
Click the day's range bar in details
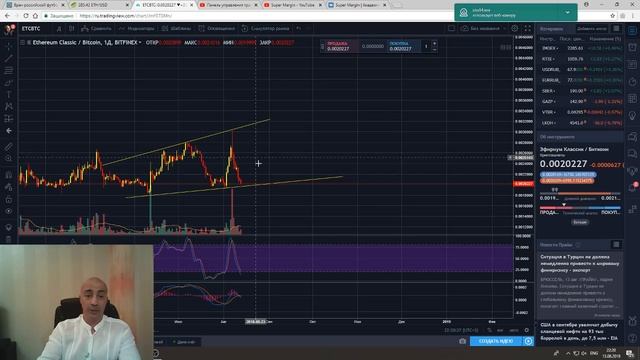click(x=580, y=193)
